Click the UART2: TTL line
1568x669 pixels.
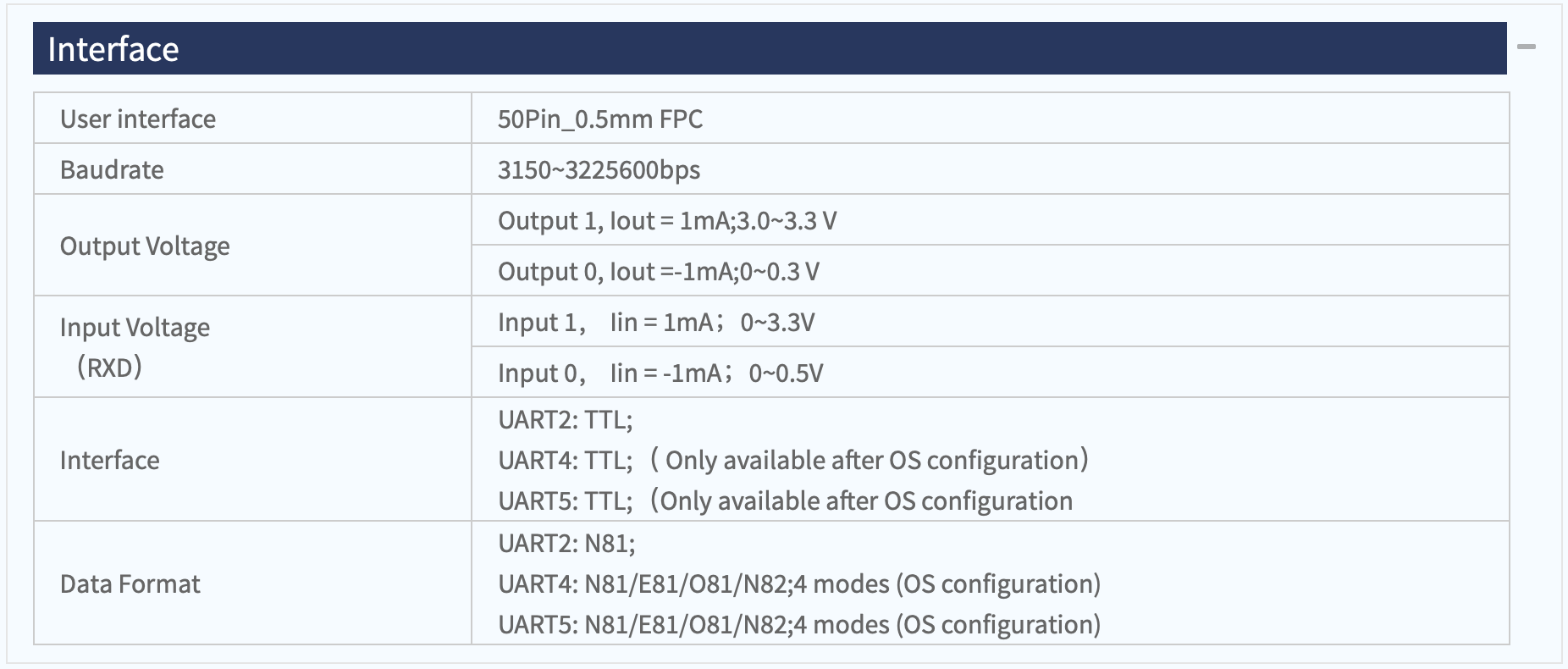(565, 420)
